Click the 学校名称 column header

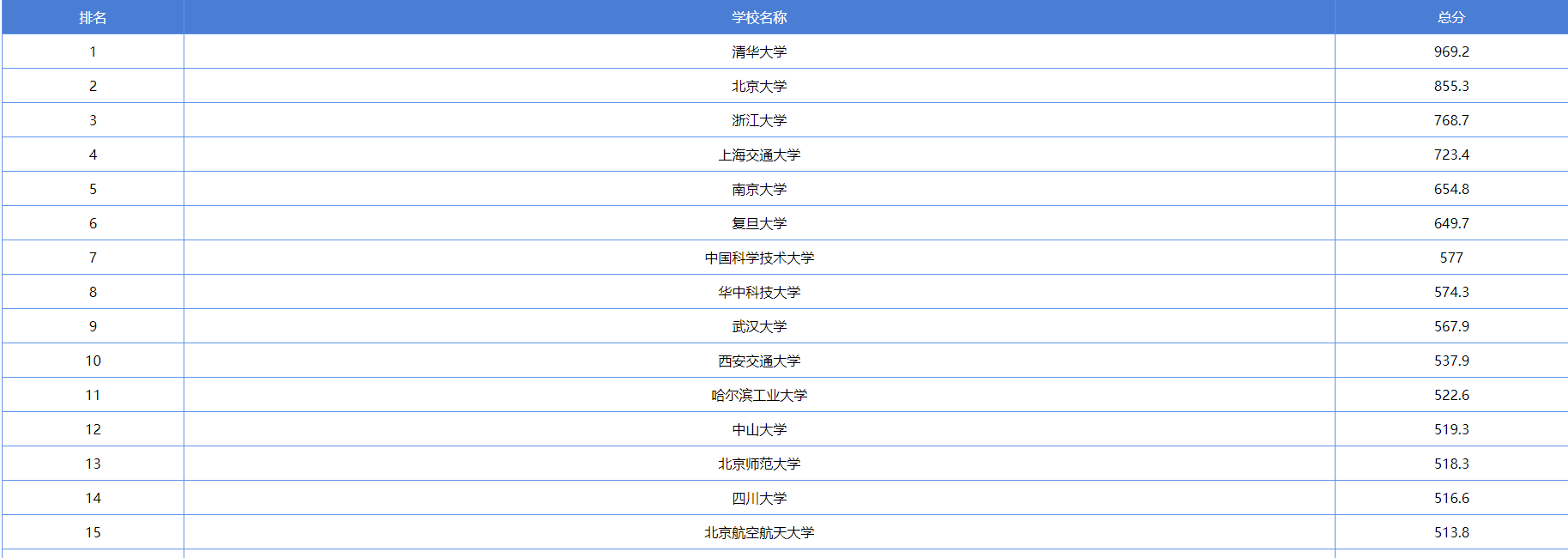(x=759, y=17)
